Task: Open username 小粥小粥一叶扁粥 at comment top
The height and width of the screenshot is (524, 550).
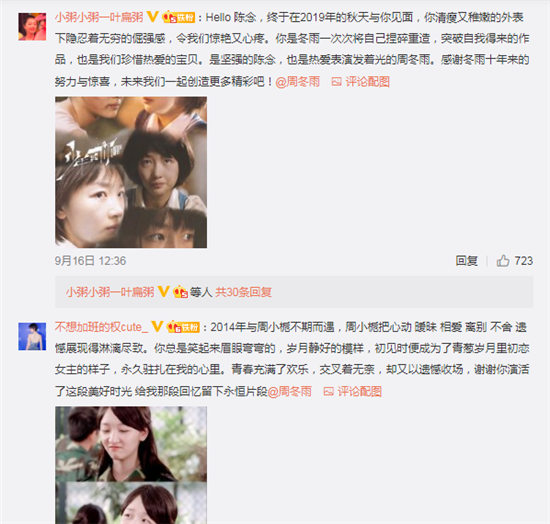Action: [99, 17]
